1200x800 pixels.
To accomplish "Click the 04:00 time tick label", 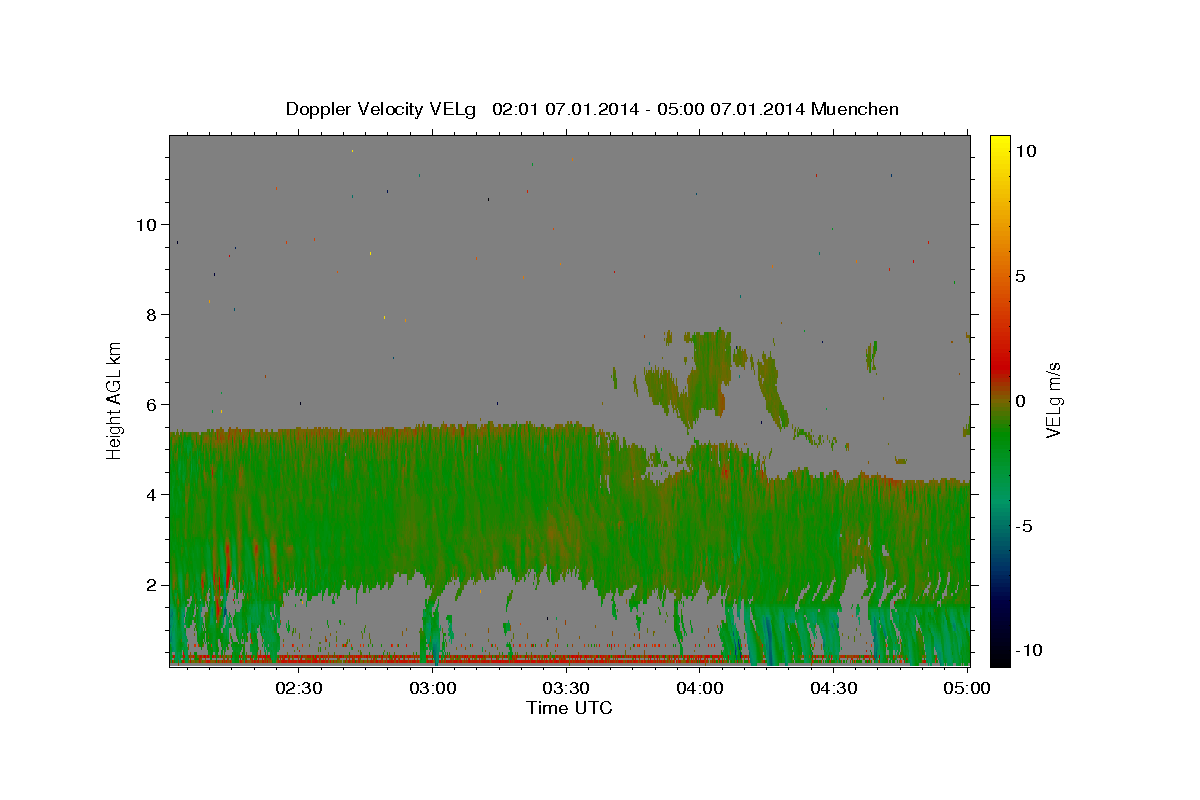I will tap(700, 688).
